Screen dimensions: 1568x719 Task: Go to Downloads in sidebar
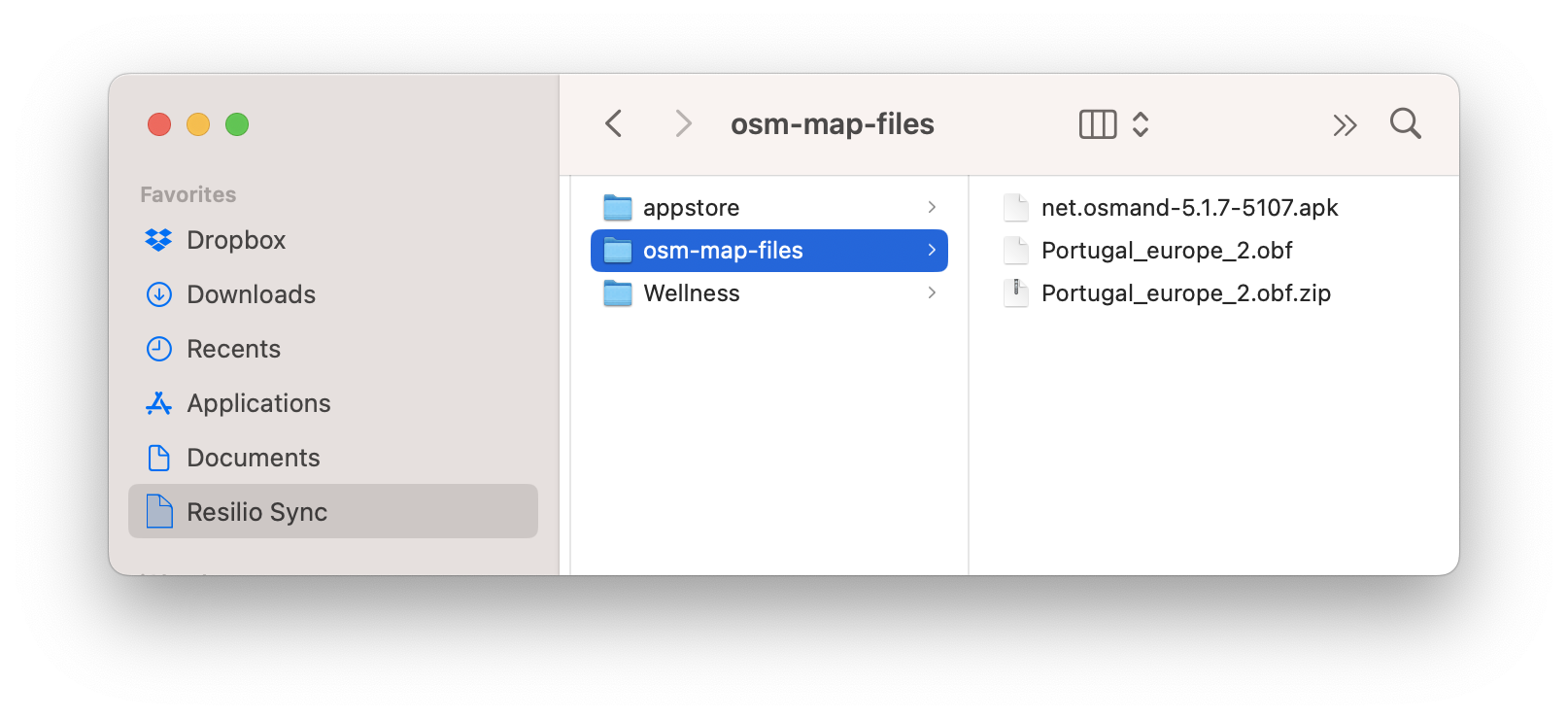(x=251, y=294)
